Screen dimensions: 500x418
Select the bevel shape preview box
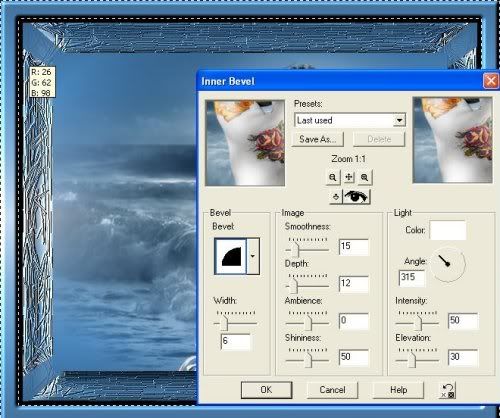pos(231,256)
